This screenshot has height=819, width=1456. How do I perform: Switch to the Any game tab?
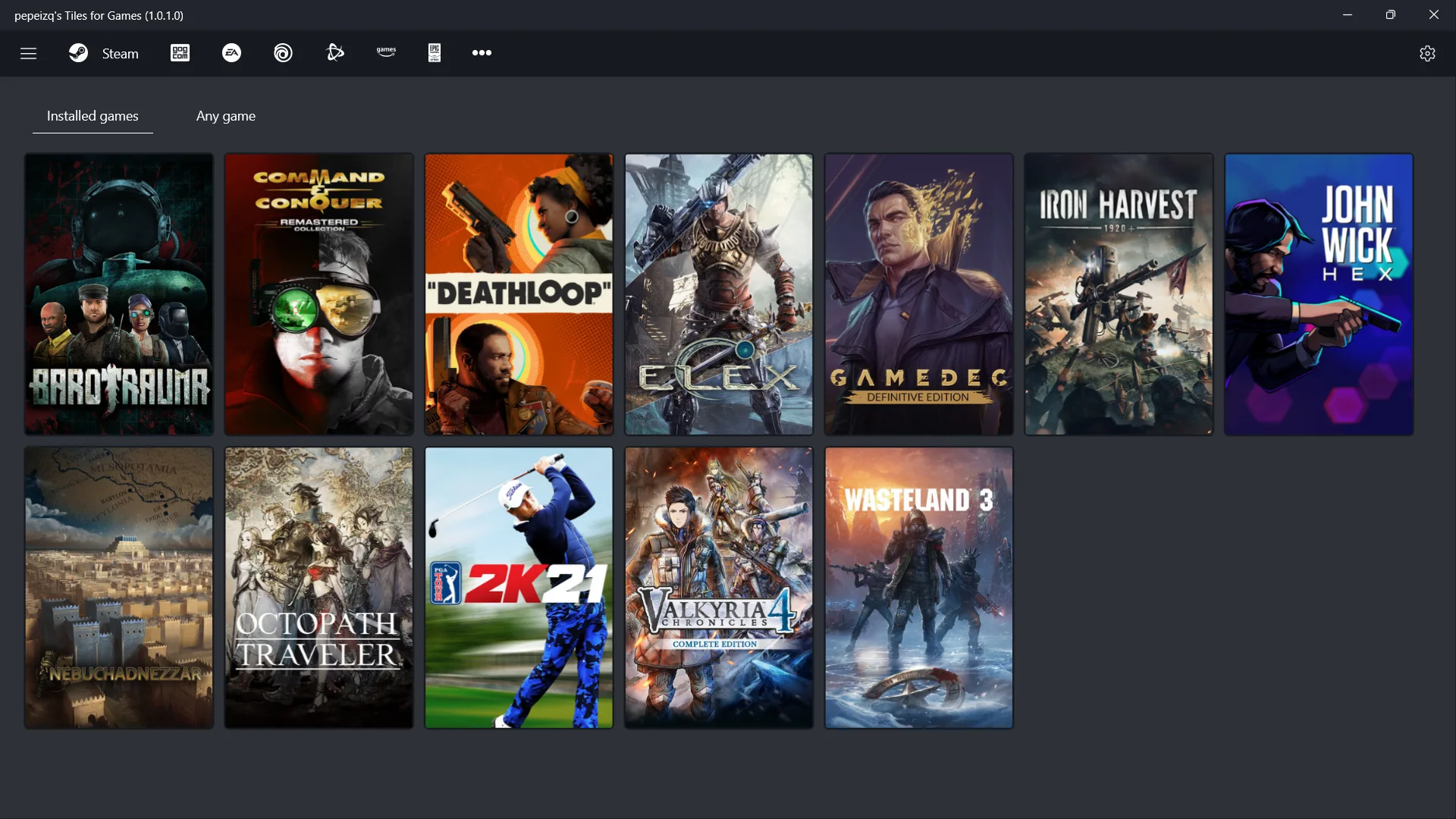pyautogui.click(x=226, y=116)
